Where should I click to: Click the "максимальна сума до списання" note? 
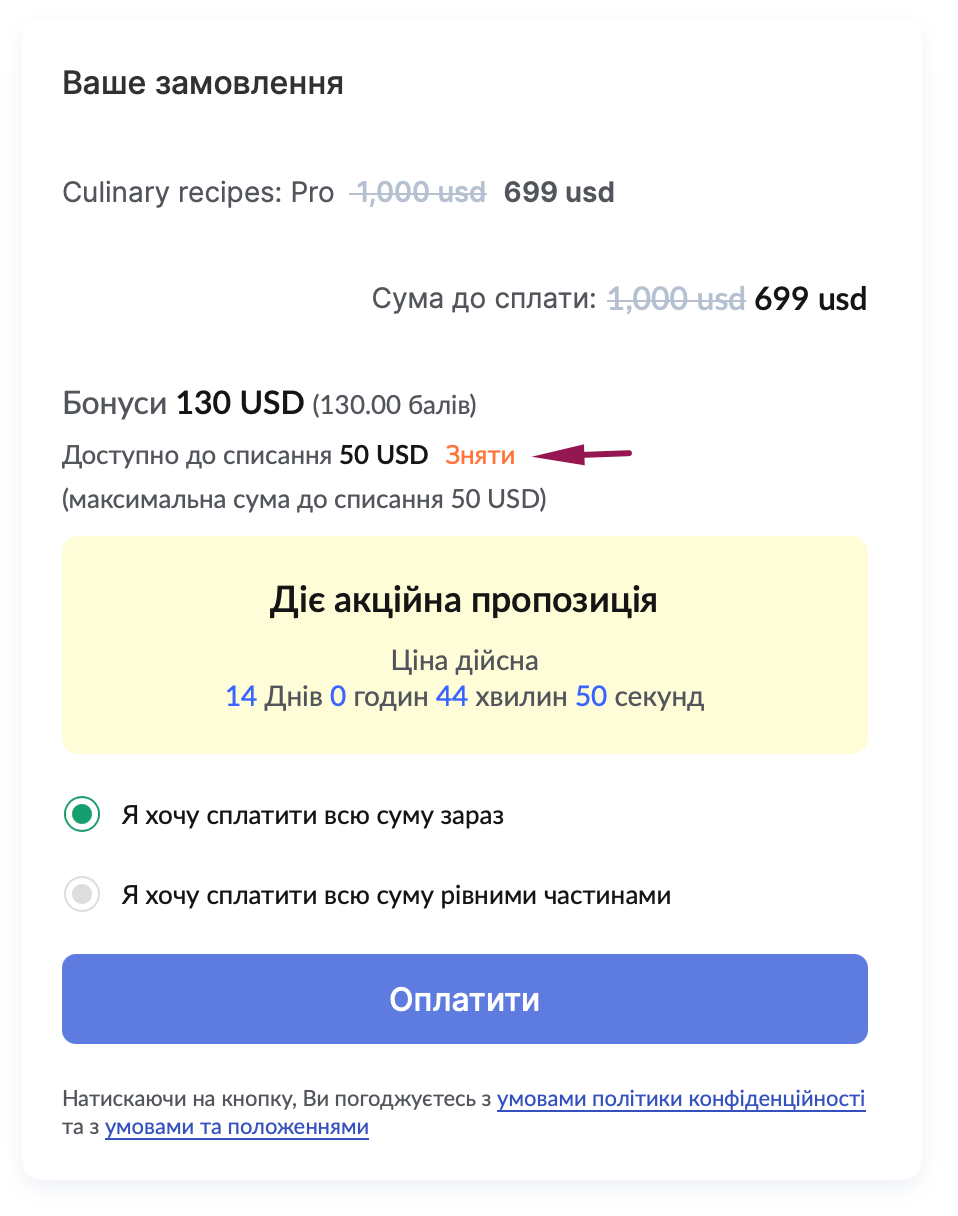pyautogui.click(x=304, y=499)
